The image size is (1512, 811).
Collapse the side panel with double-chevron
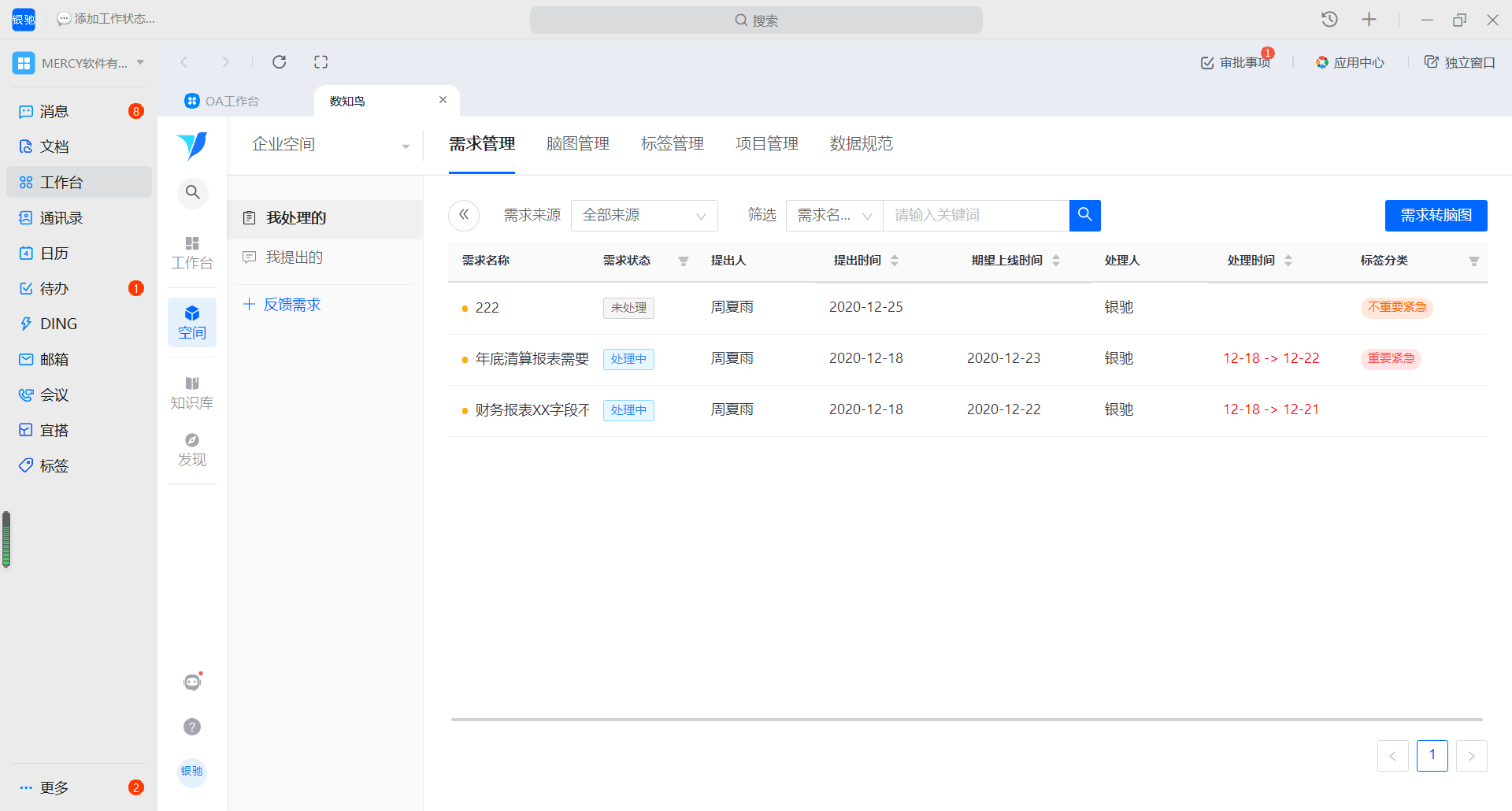(x=464, y=215)
